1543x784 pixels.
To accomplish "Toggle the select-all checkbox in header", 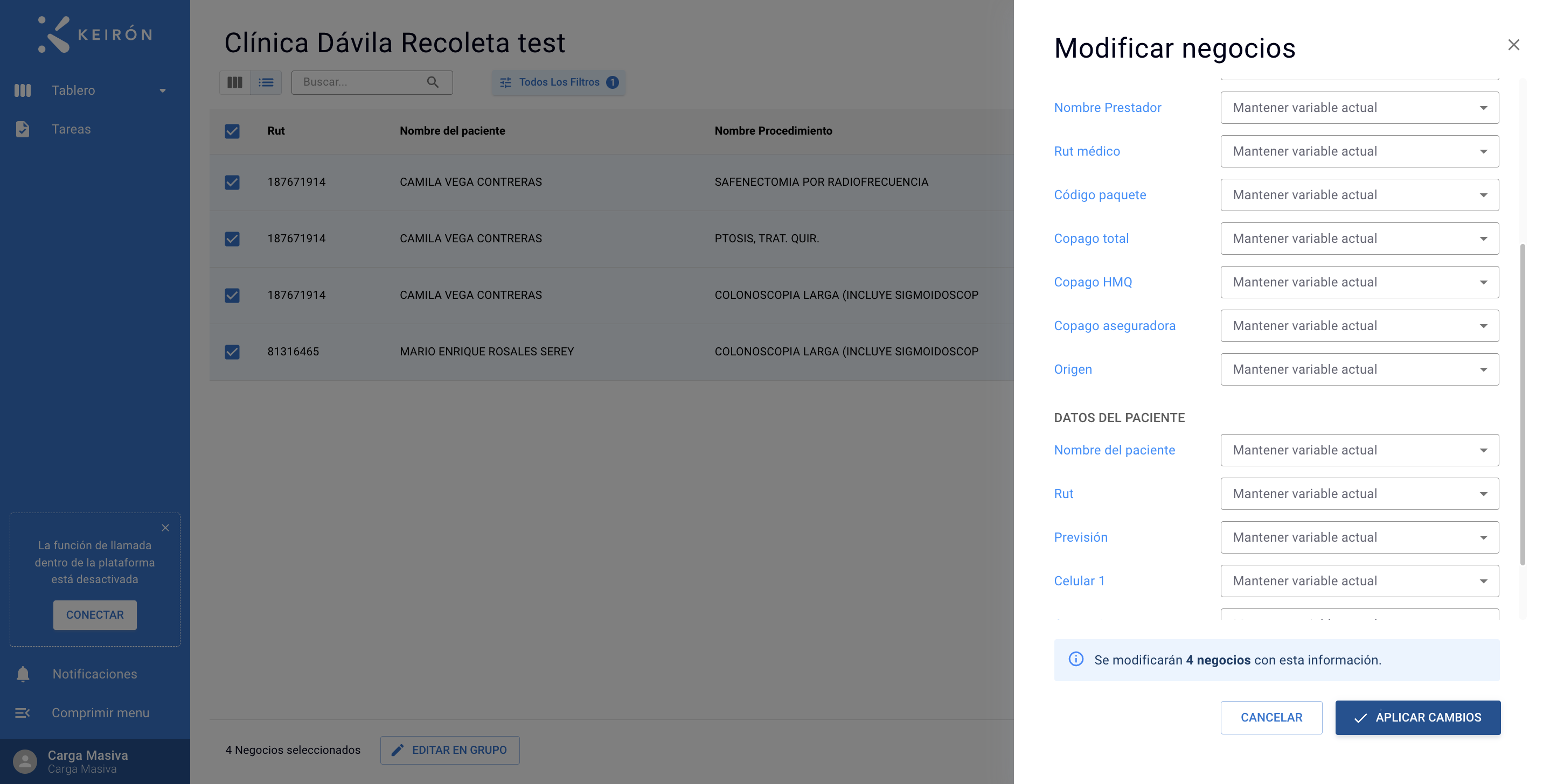I will point(232,131).
